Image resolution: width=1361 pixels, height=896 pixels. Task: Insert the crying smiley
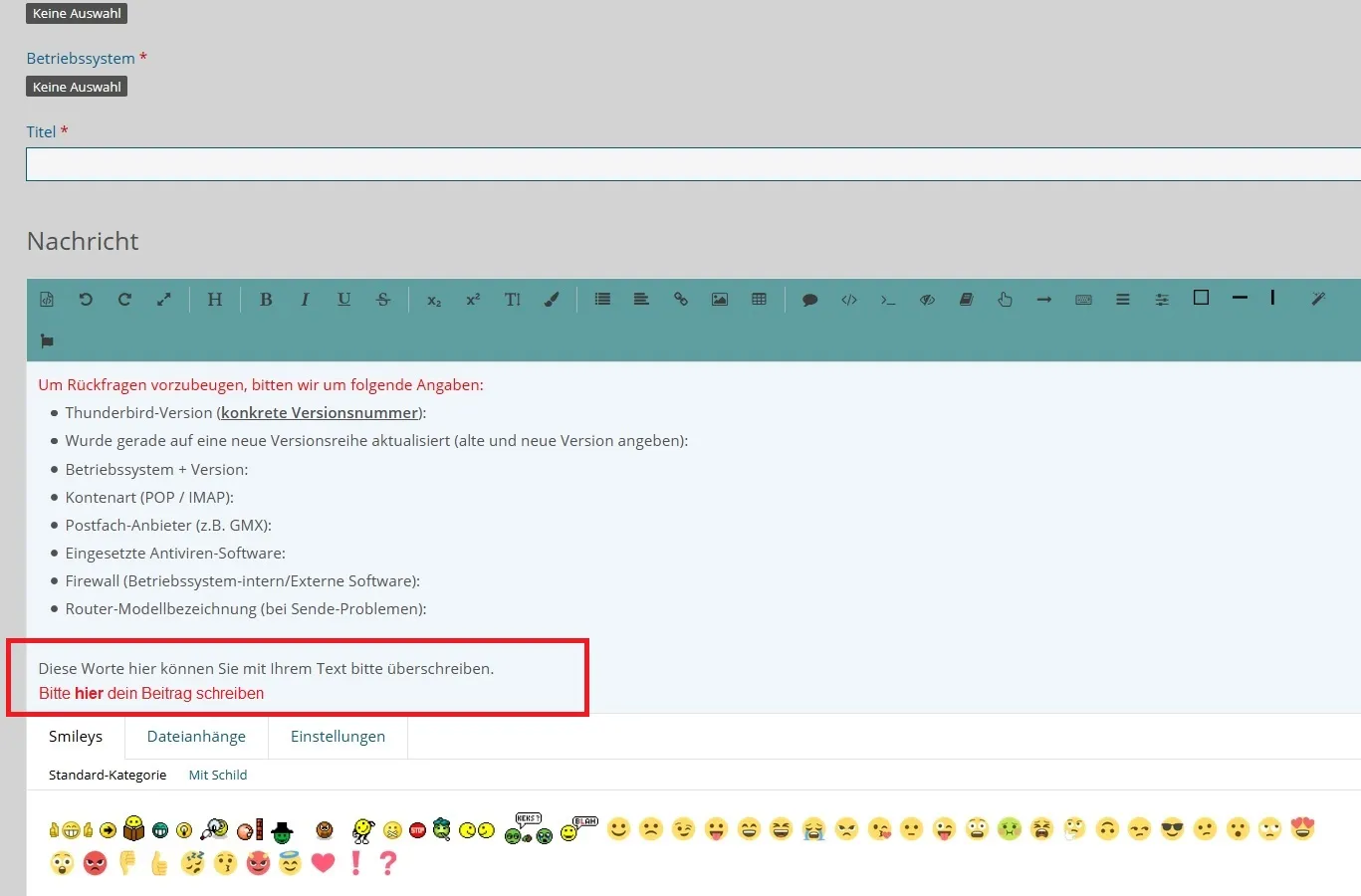pyautogui.click(x=813, y=828)
